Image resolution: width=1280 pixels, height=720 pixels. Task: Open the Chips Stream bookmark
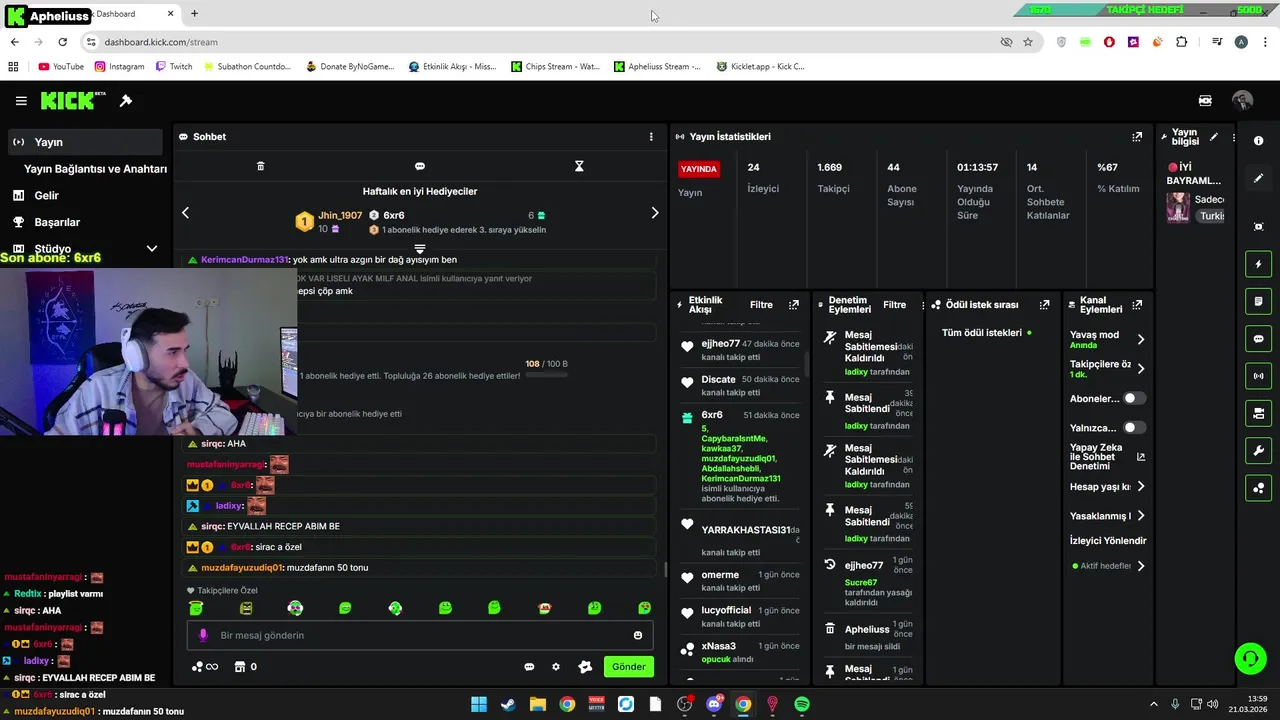(x=555, y=67)
